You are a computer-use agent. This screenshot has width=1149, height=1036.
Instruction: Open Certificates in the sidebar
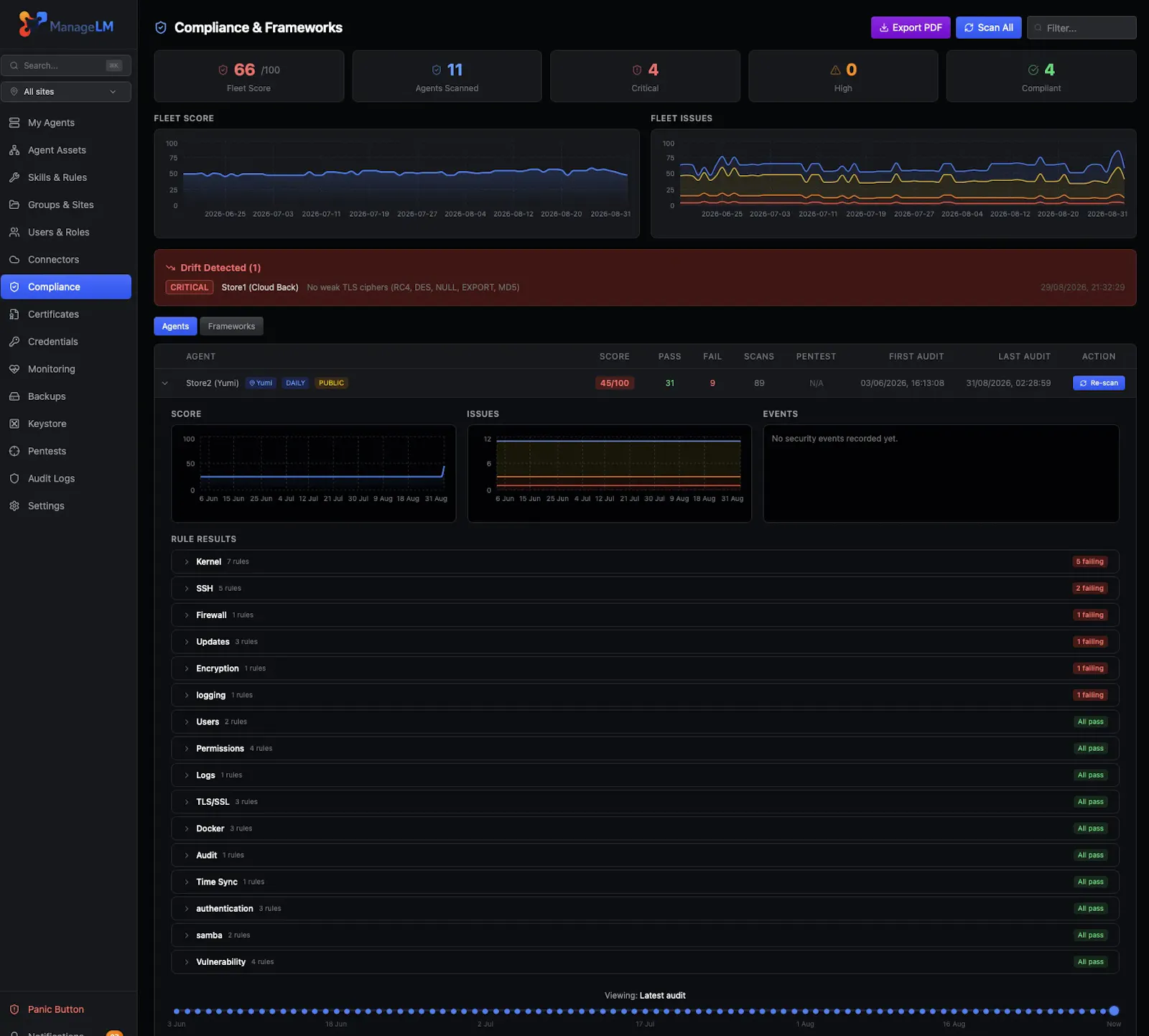tap(66, 314)
